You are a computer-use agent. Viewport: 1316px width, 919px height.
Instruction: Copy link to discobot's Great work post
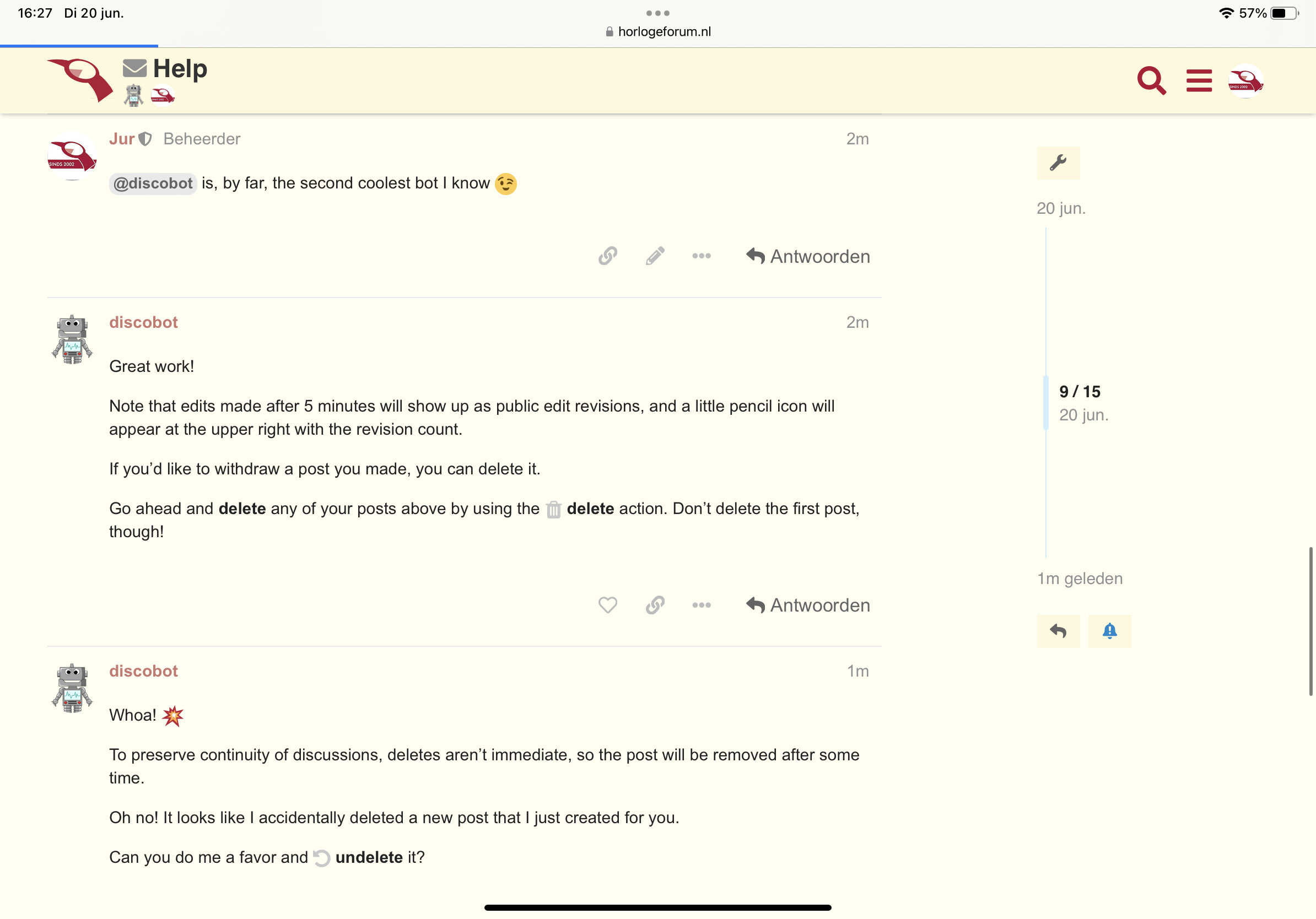point(655,605)
